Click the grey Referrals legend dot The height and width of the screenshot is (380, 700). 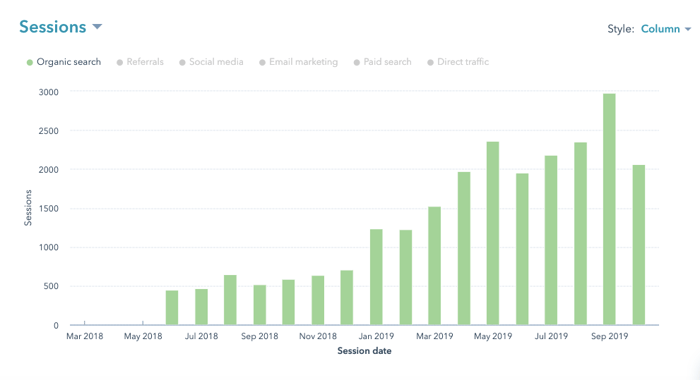[x=120, y=63]
